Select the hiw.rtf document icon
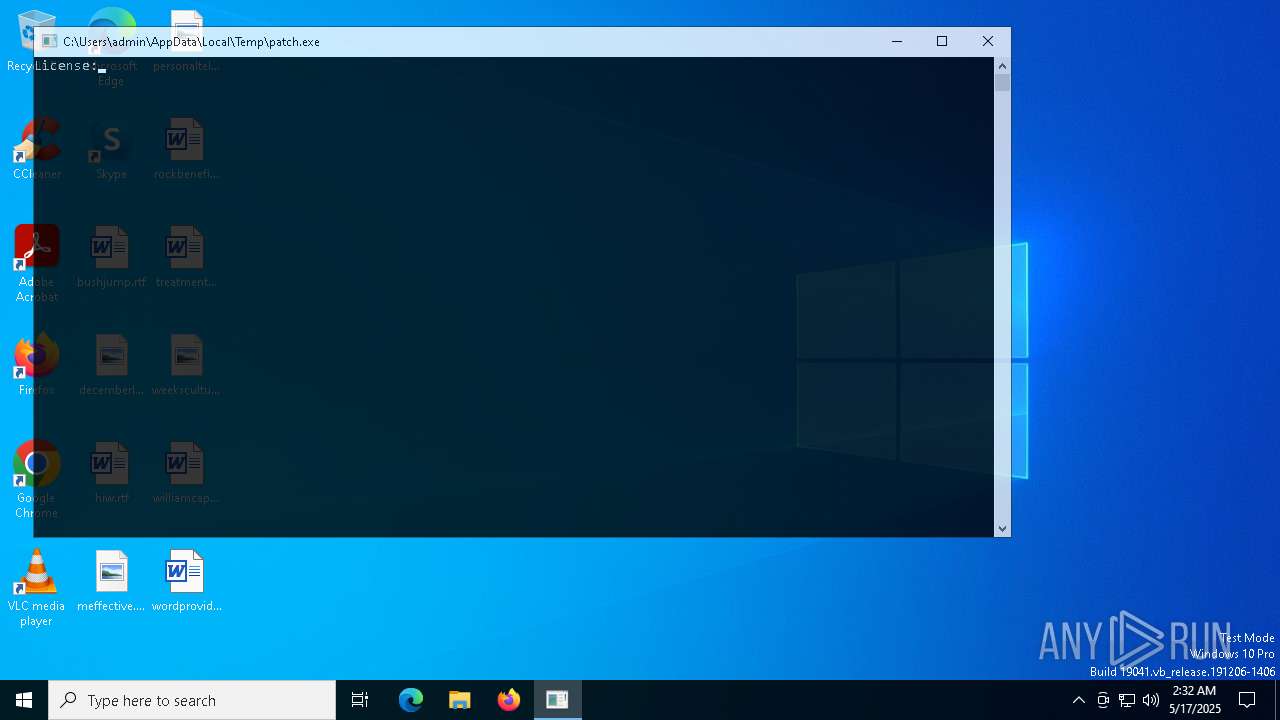Screen dimensions: 1280x720 pyautogui.click(x=111, y=473)
